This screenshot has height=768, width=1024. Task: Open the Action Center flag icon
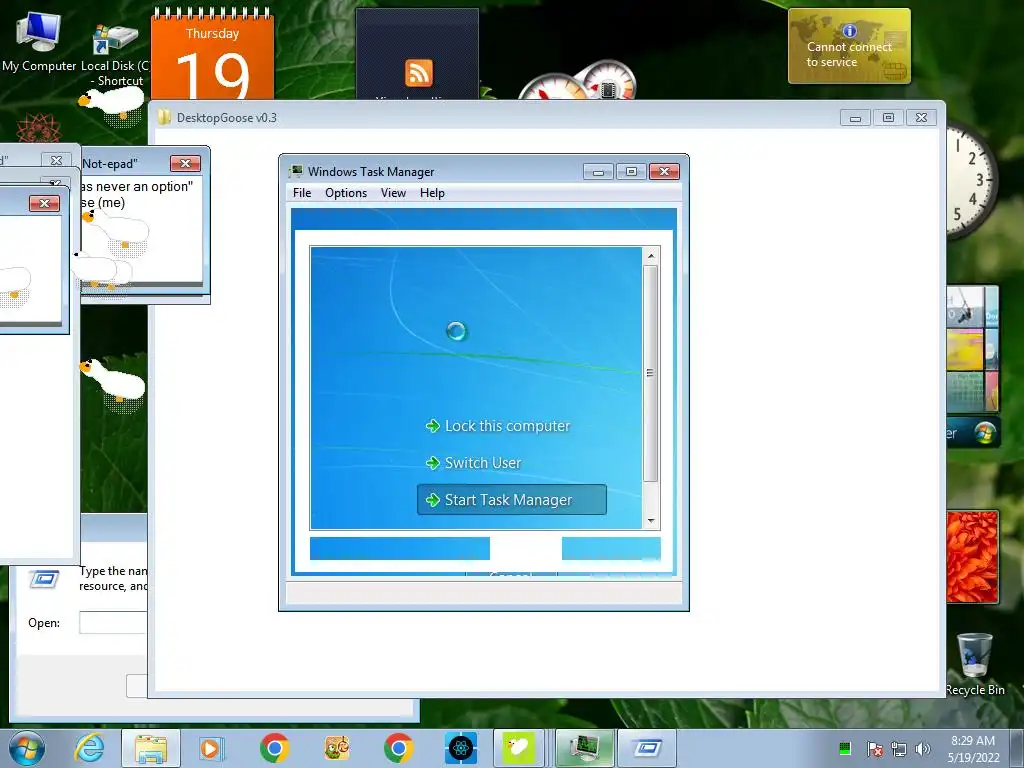[874, 748]
